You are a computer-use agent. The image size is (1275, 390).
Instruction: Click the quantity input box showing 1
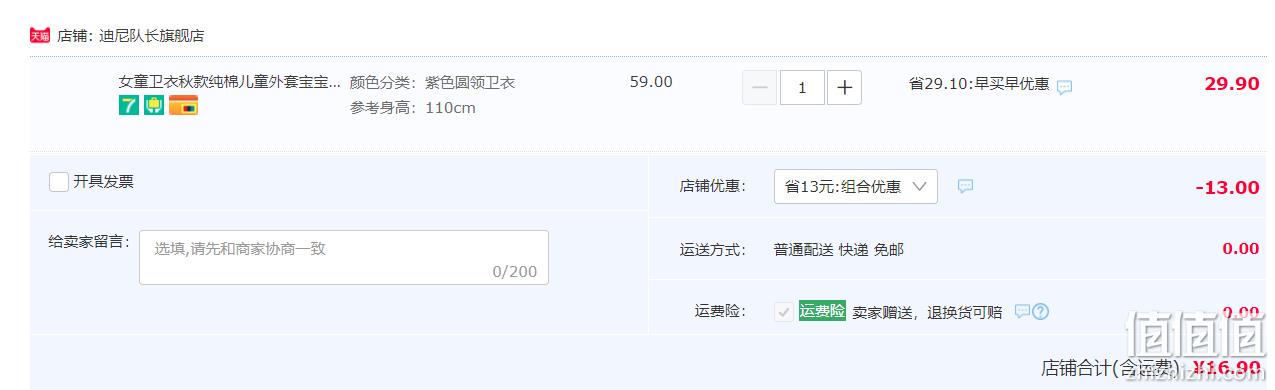[802, 88]
